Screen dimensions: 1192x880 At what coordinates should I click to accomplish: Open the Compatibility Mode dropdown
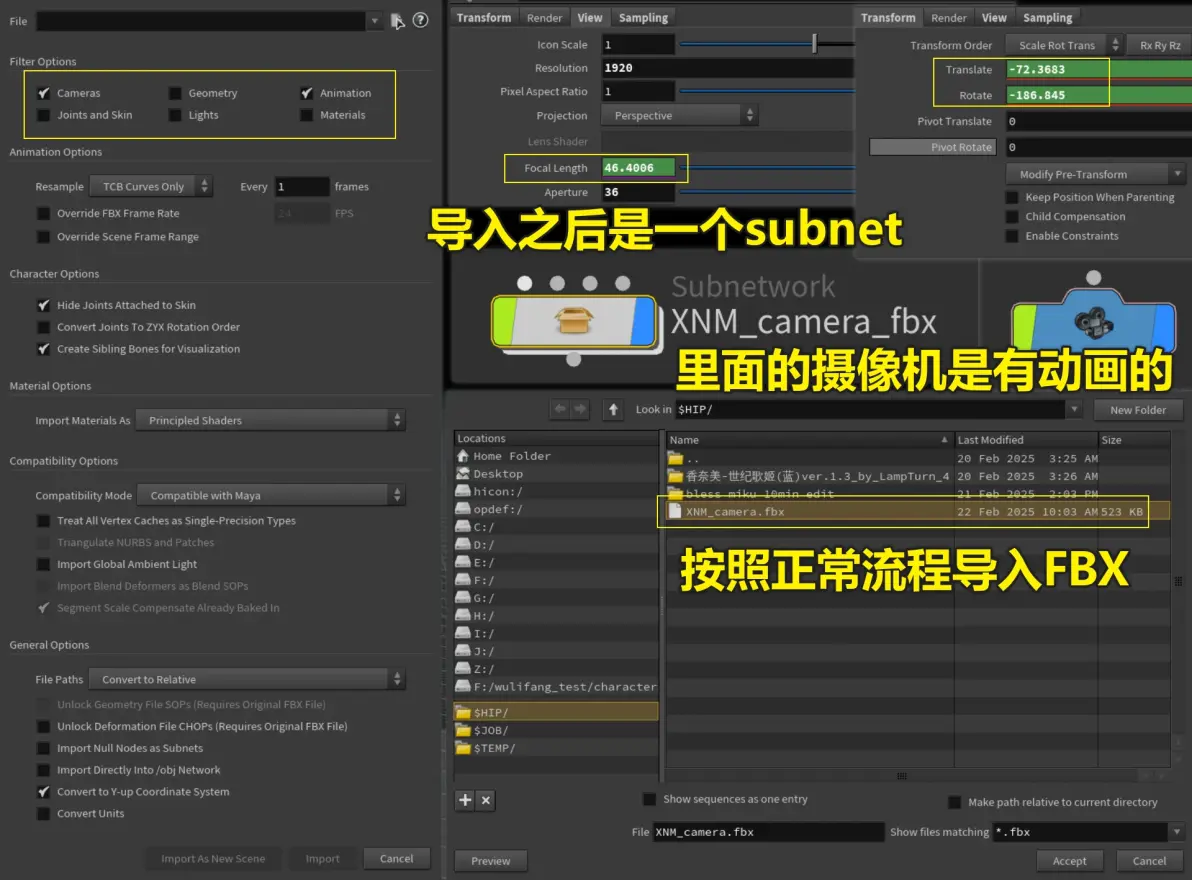click(271, 495)
